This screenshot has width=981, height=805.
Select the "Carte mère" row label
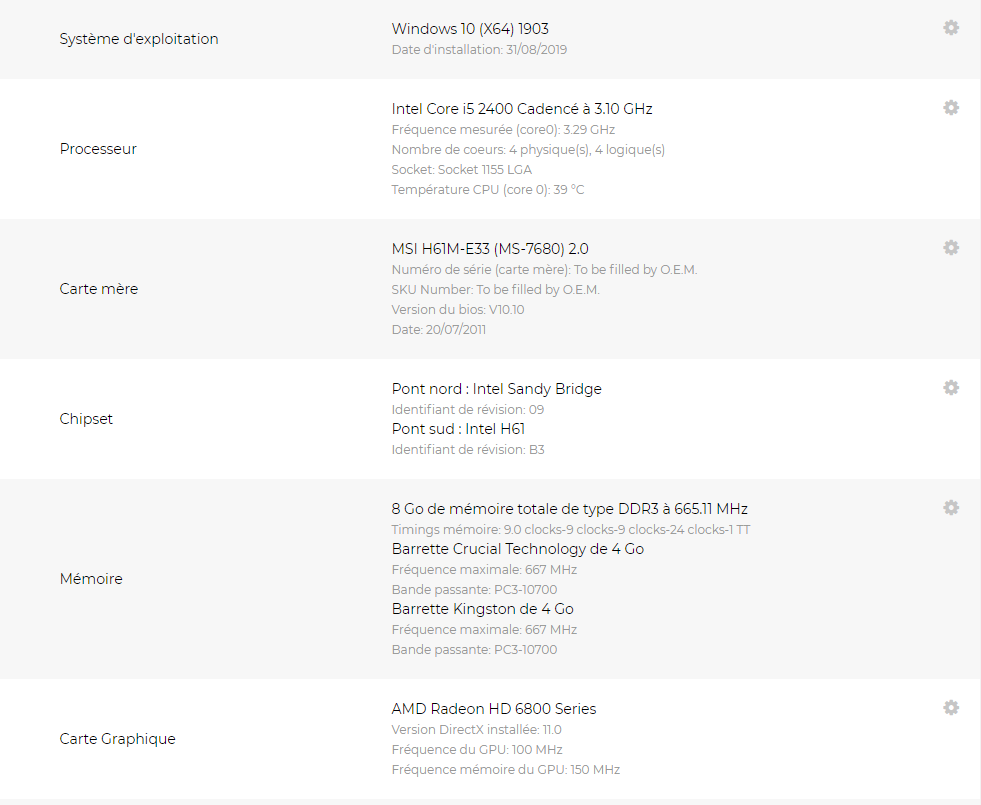pos(99,289)
